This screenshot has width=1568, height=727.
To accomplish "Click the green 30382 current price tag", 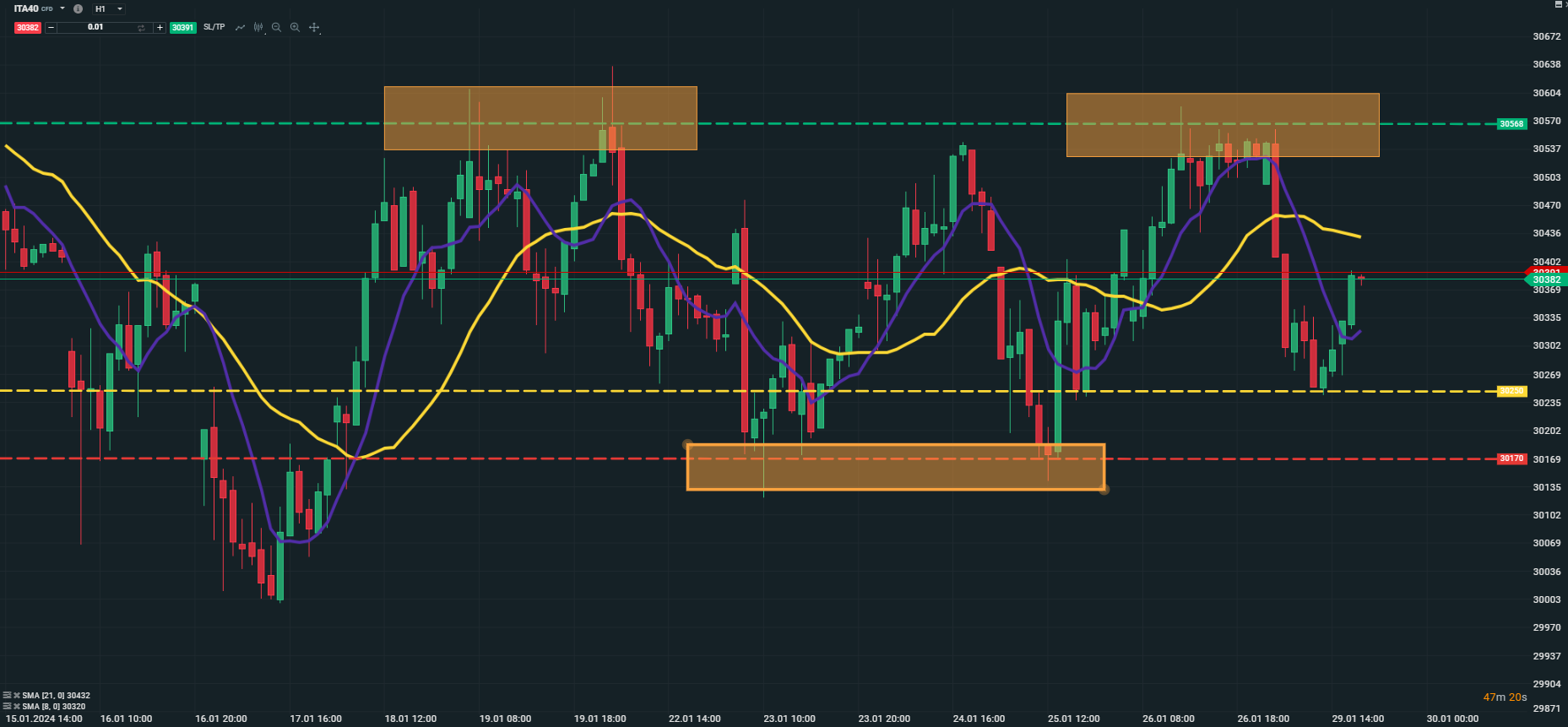I will [x=1546, y=279].
